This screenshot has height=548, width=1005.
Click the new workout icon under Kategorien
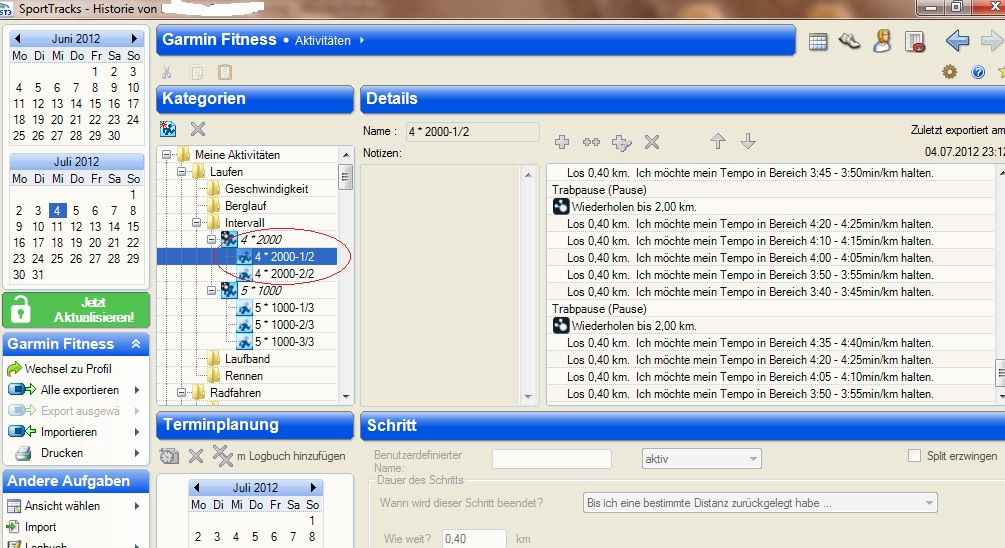(169, 129)
